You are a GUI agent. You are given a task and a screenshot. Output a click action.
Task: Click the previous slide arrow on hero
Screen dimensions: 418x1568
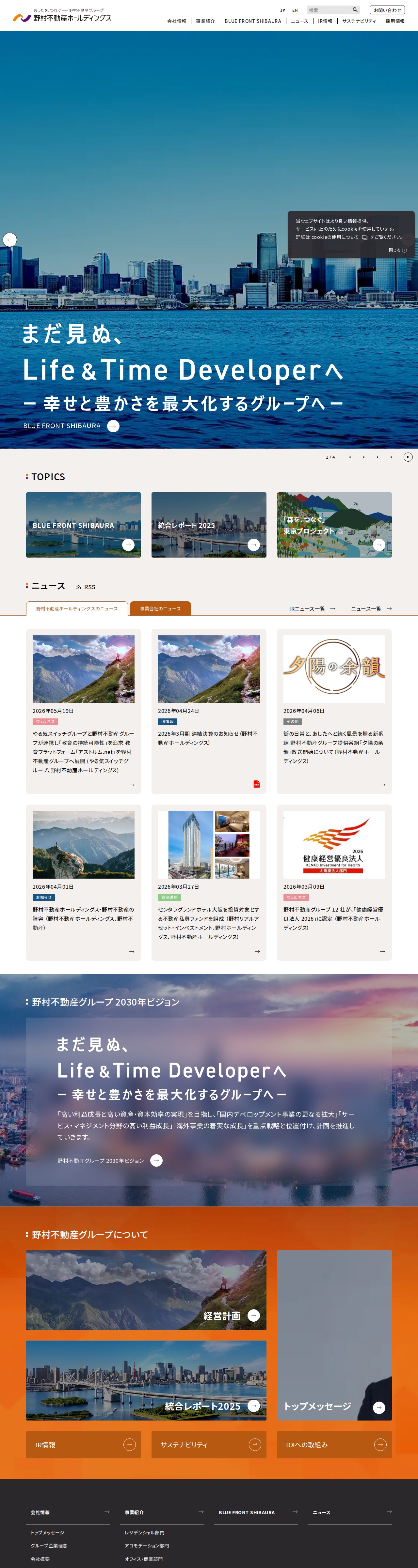coord(10,239)
